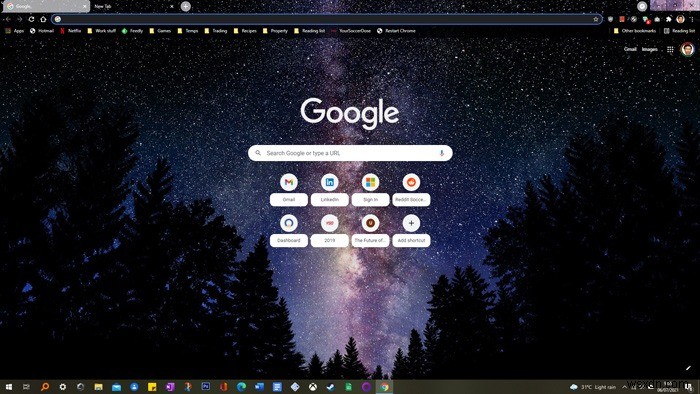Open Reading list panel at far right
This screenshot has height=394, width=700.
pyautogui.click(x=679, y=31)
